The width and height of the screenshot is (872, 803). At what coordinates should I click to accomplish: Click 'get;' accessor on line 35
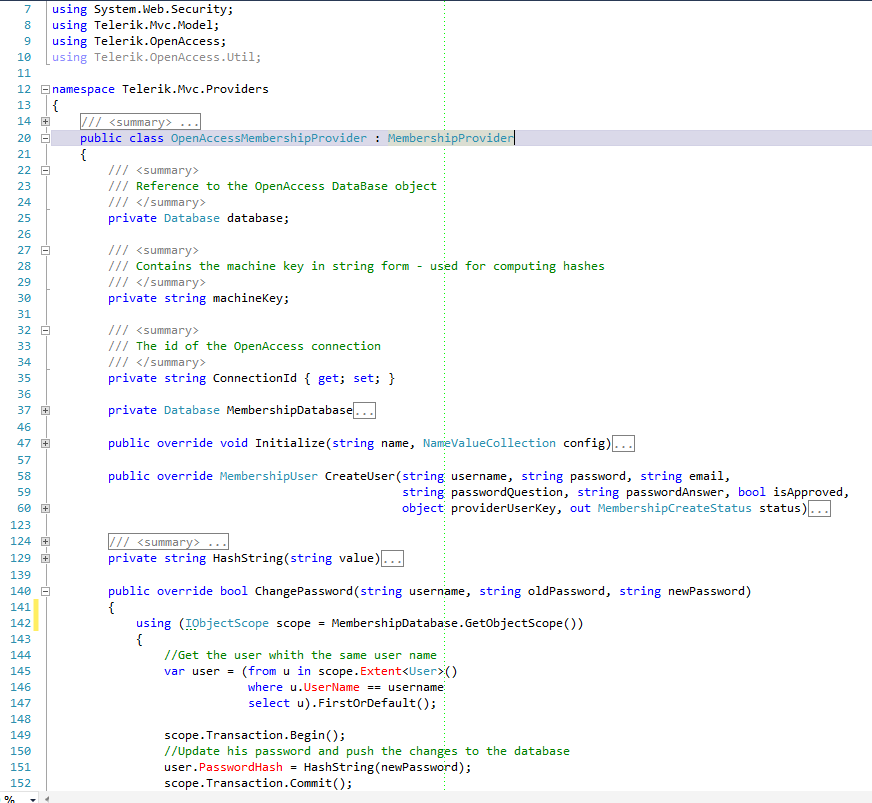point(331,378)
